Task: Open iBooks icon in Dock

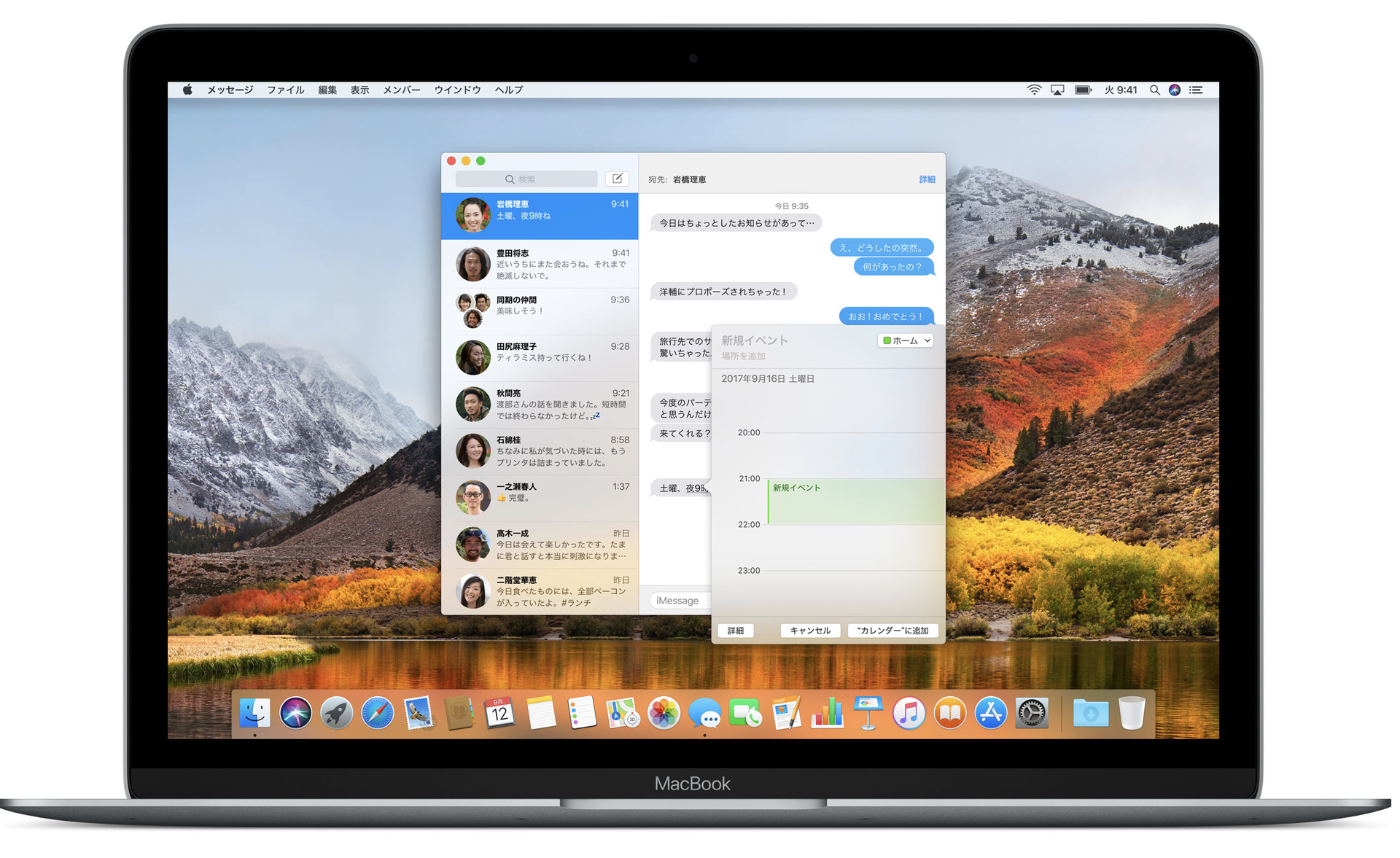Action: [x=949, y=712]
